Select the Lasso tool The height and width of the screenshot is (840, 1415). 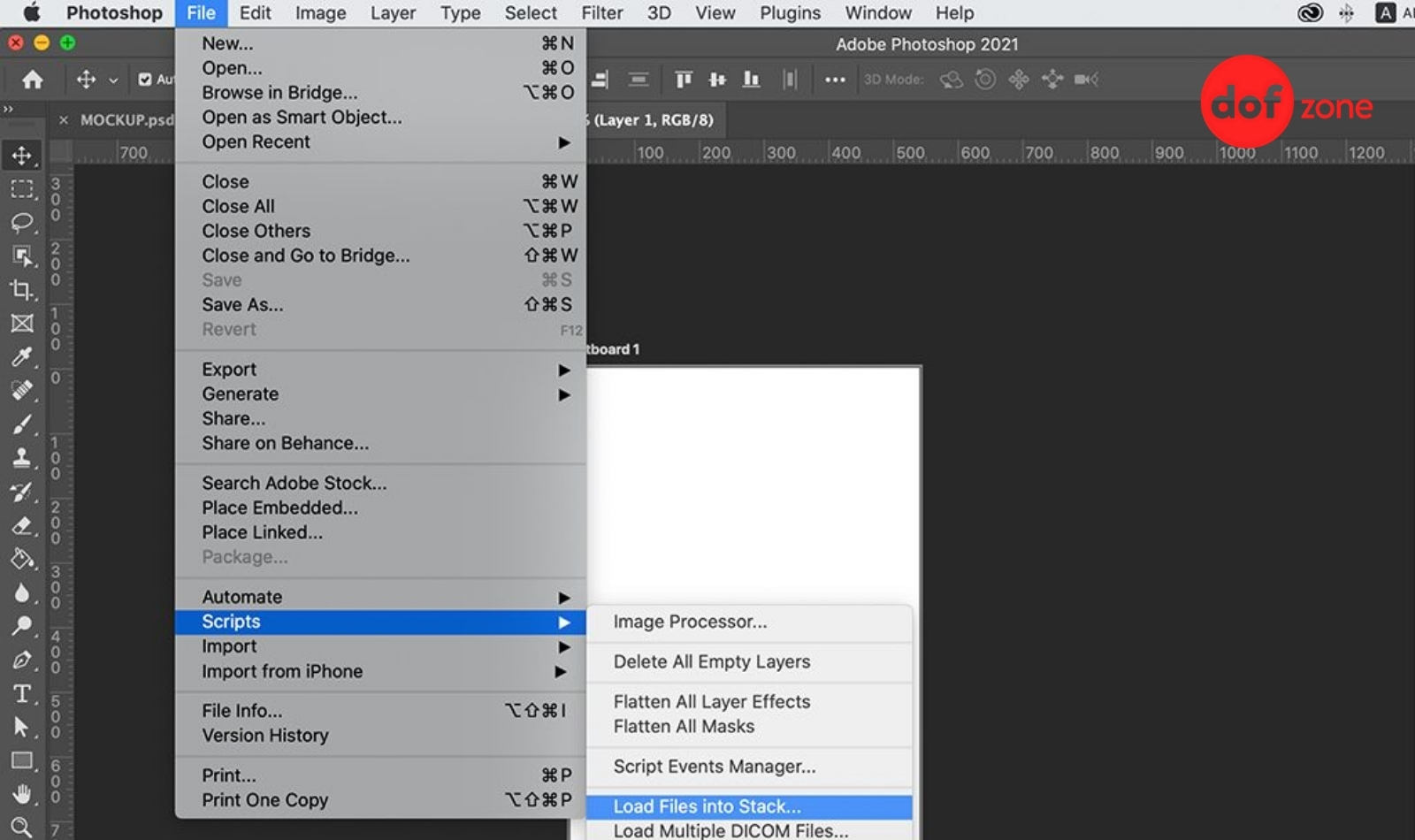(x=22, y=222)
